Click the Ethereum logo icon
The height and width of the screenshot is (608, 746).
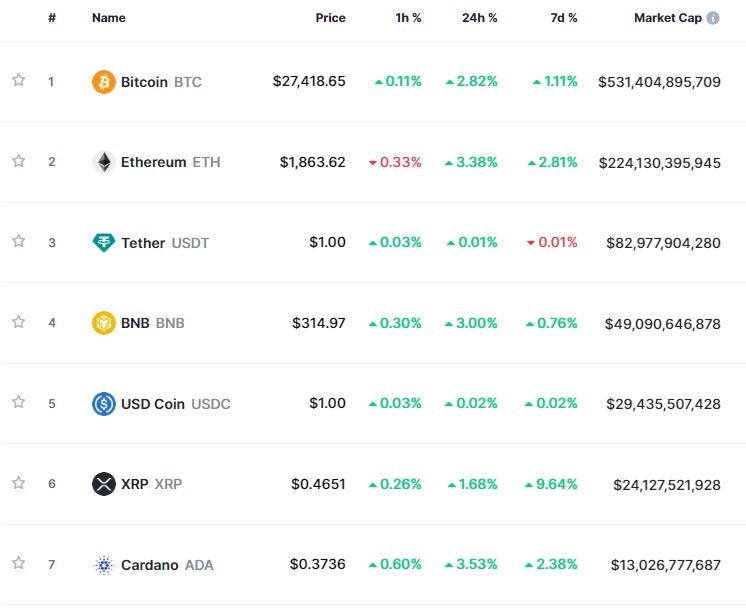coord(104,162)
